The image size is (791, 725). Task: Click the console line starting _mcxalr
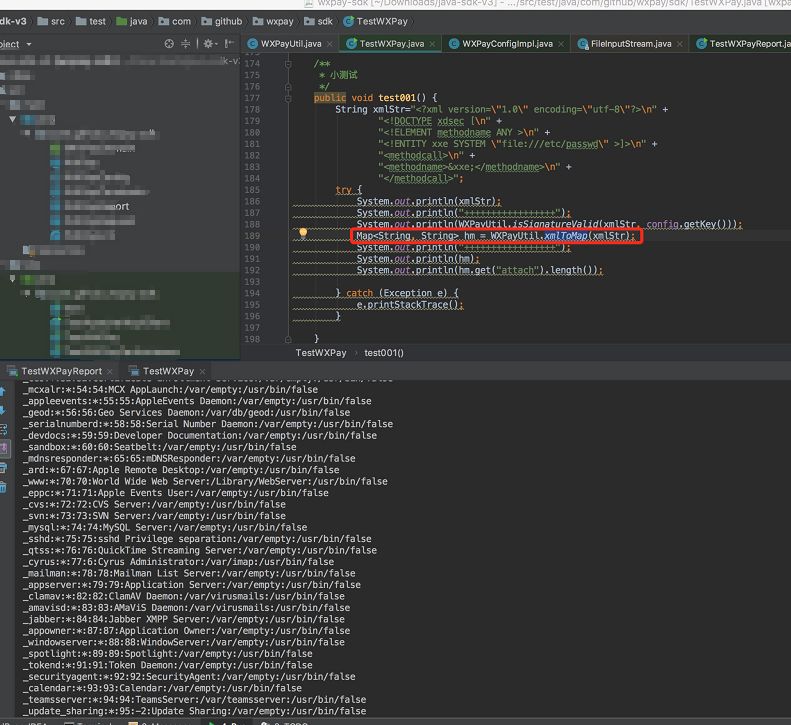click(171, 390)
